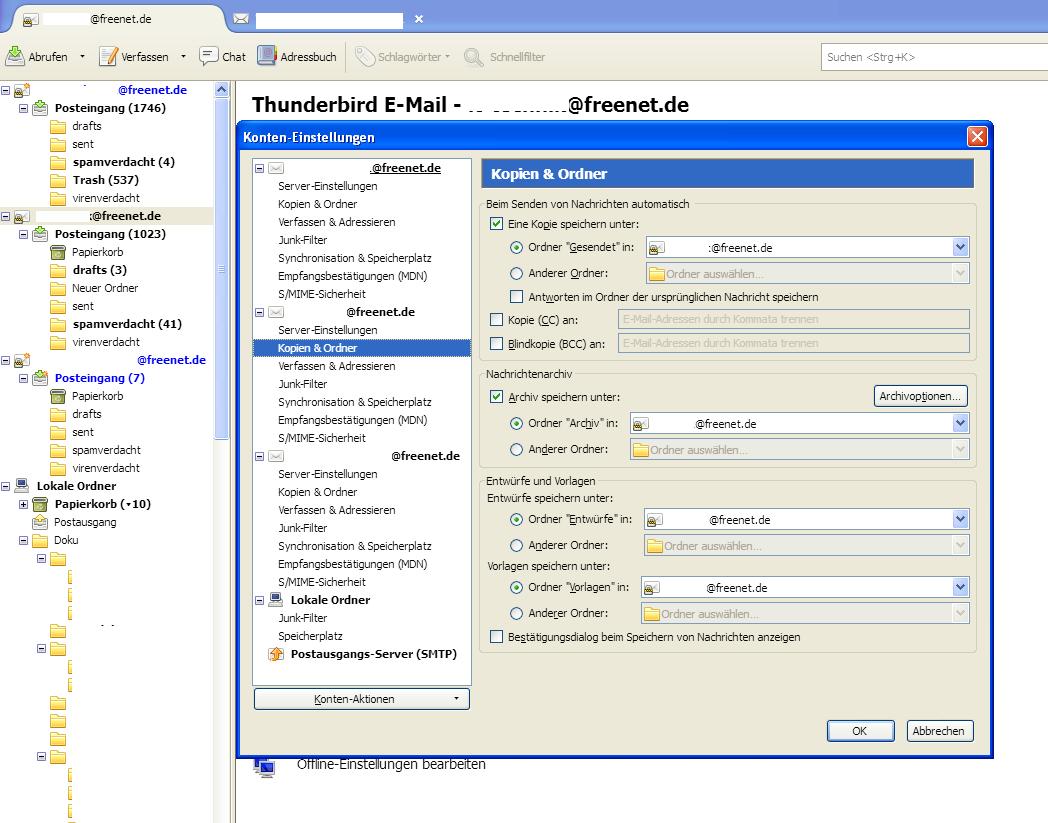
Task: Enable the Blindkopie (BCC) an checkbox
Action: [x=496, y=344]
